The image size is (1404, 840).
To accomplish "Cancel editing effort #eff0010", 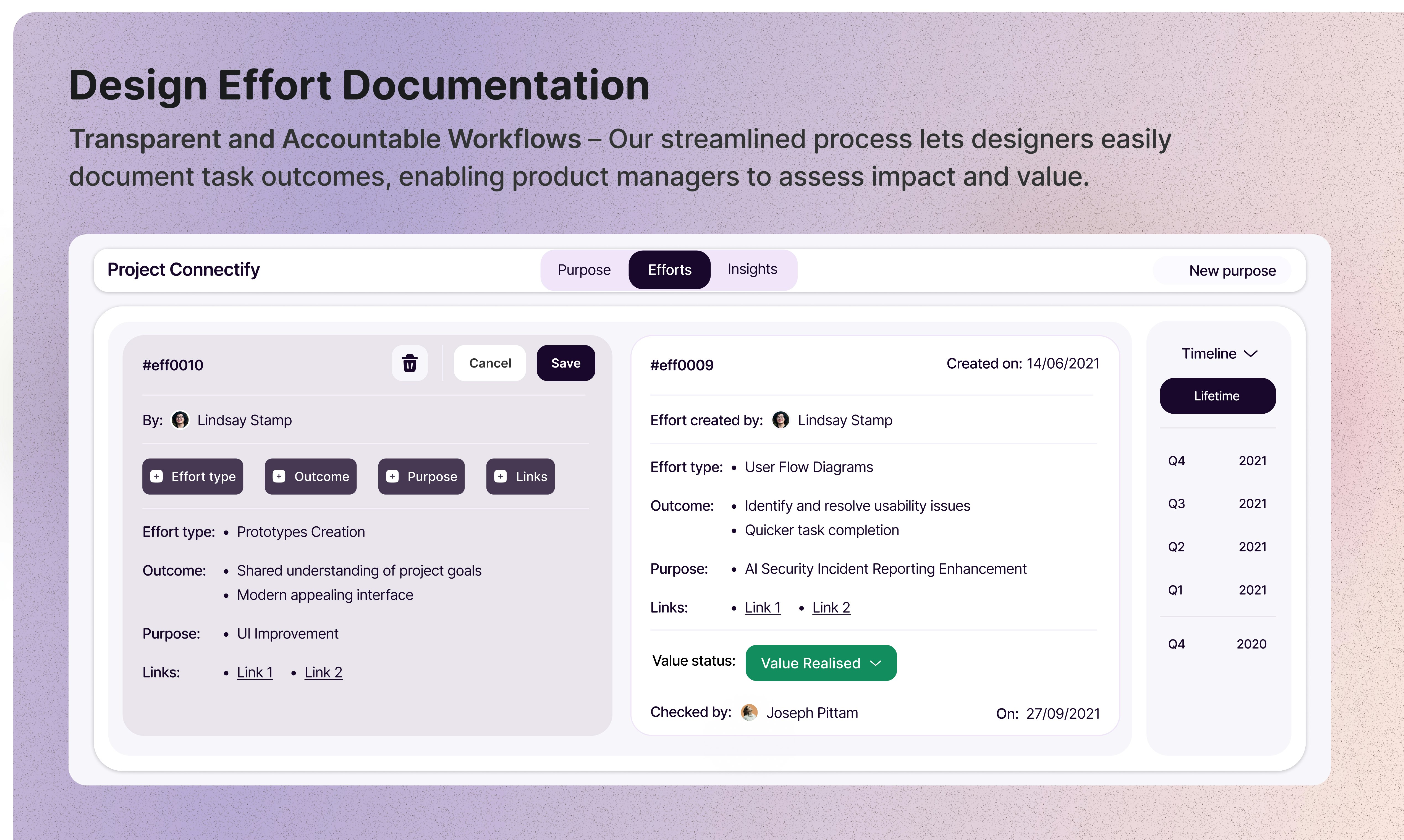I will click(490, 363).
